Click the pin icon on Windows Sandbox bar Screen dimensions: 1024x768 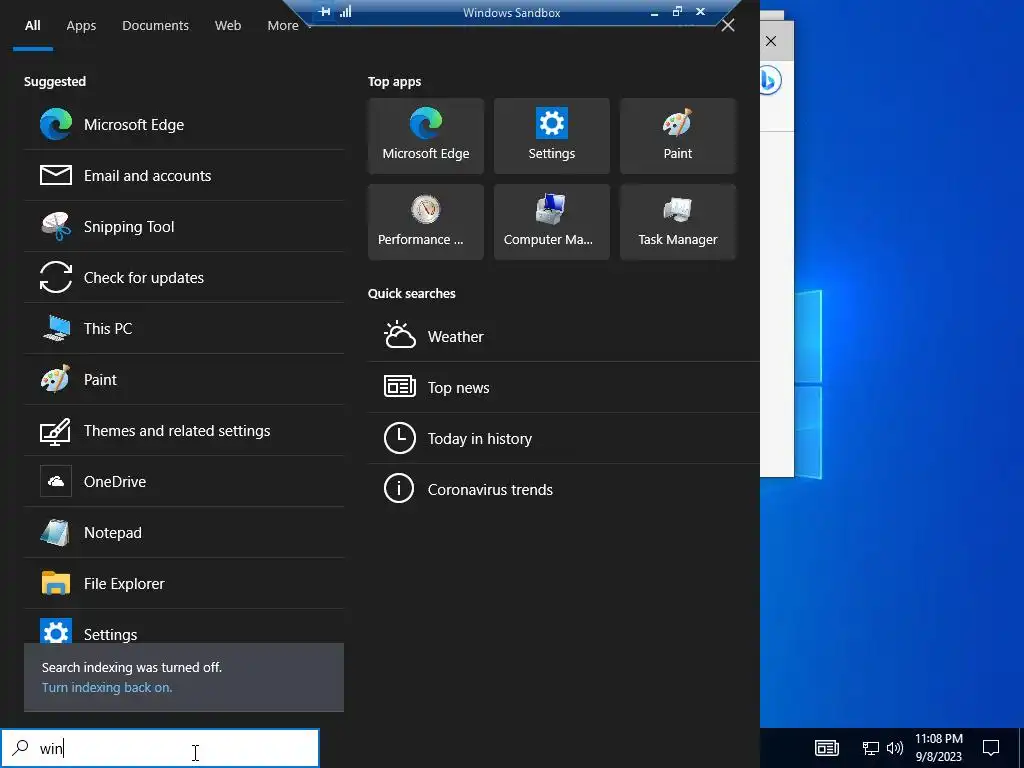coord(325,11)
